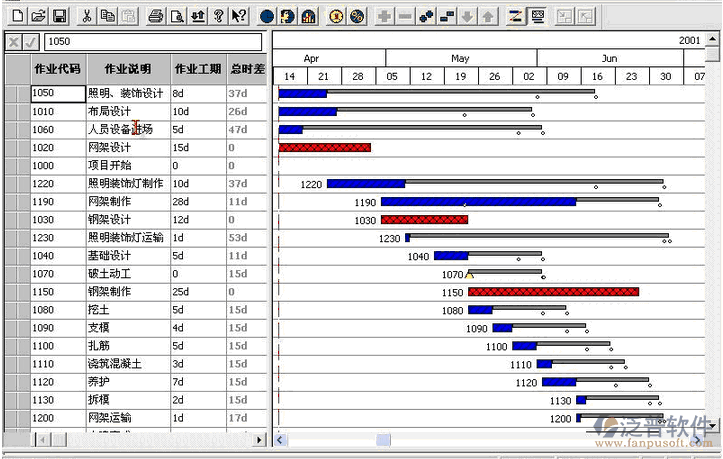The height and width of the screenshot is (459, 723).
Task: Cut selection with the scissors icon
Action: 87,16
